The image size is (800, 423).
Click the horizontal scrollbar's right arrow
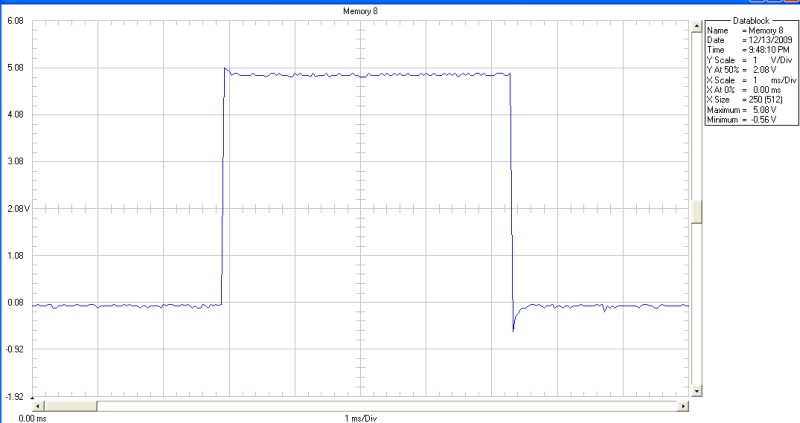tap(682, 406)
